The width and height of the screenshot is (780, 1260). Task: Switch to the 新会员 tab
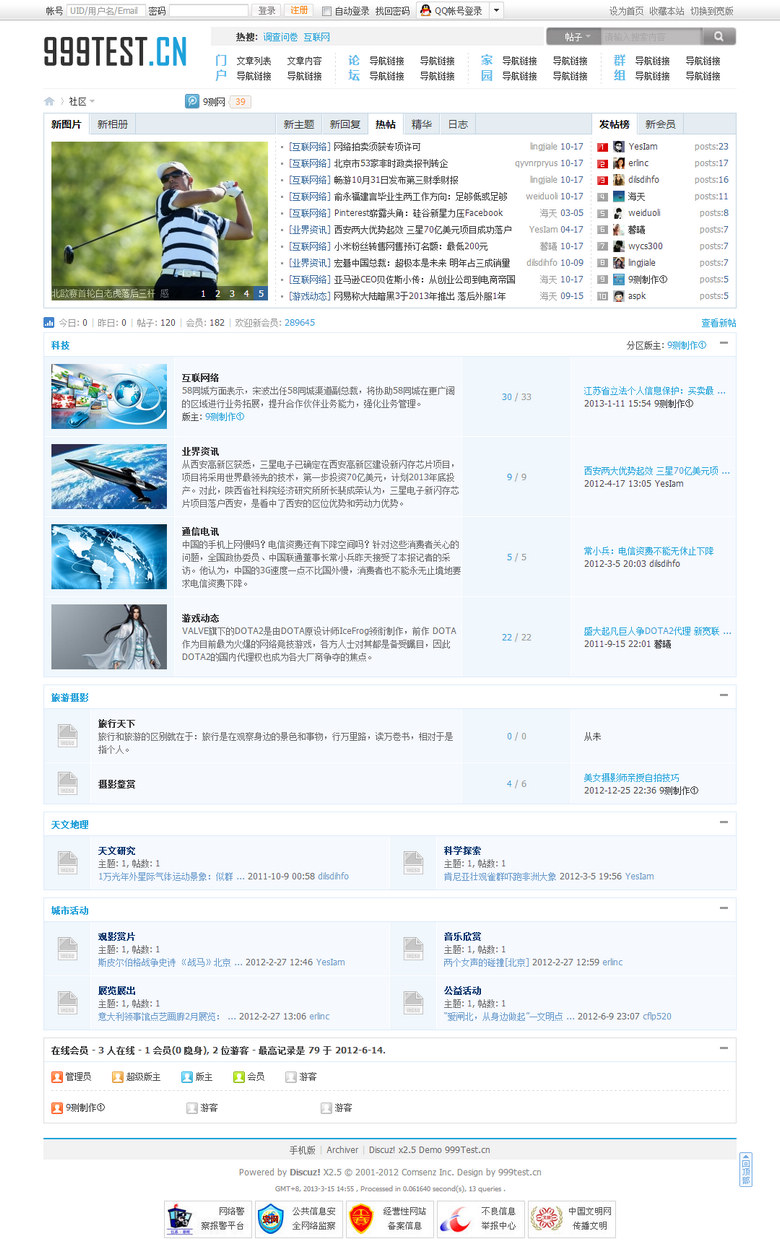tap(660, 124)
